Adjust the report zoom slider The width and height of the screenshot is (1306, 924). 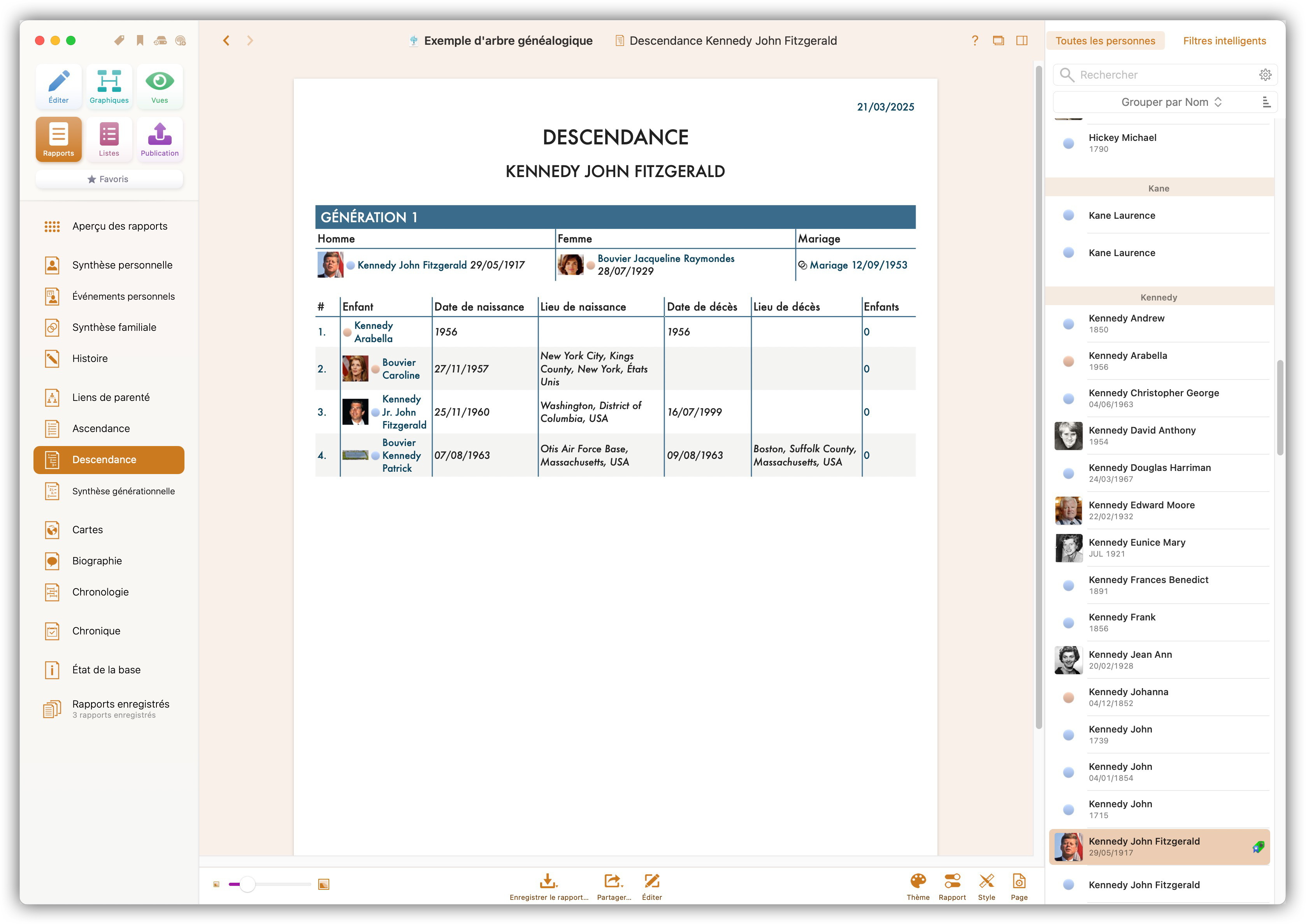click(248, 884)
